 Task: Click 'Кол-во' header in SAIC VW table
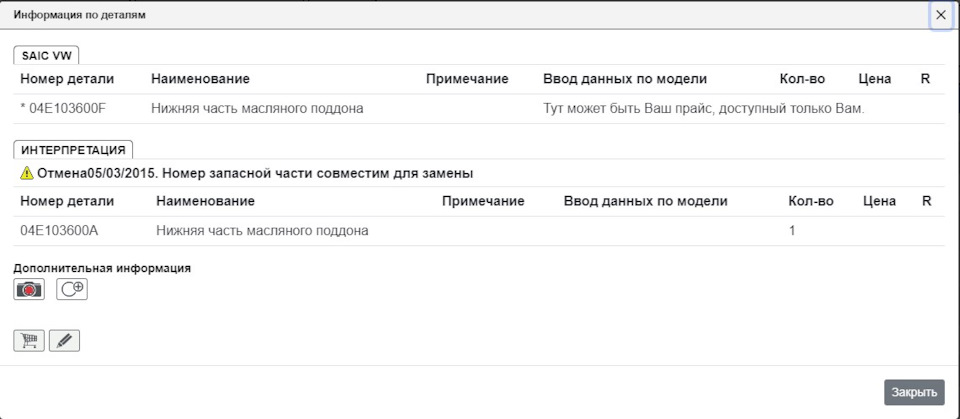(802, 79)
